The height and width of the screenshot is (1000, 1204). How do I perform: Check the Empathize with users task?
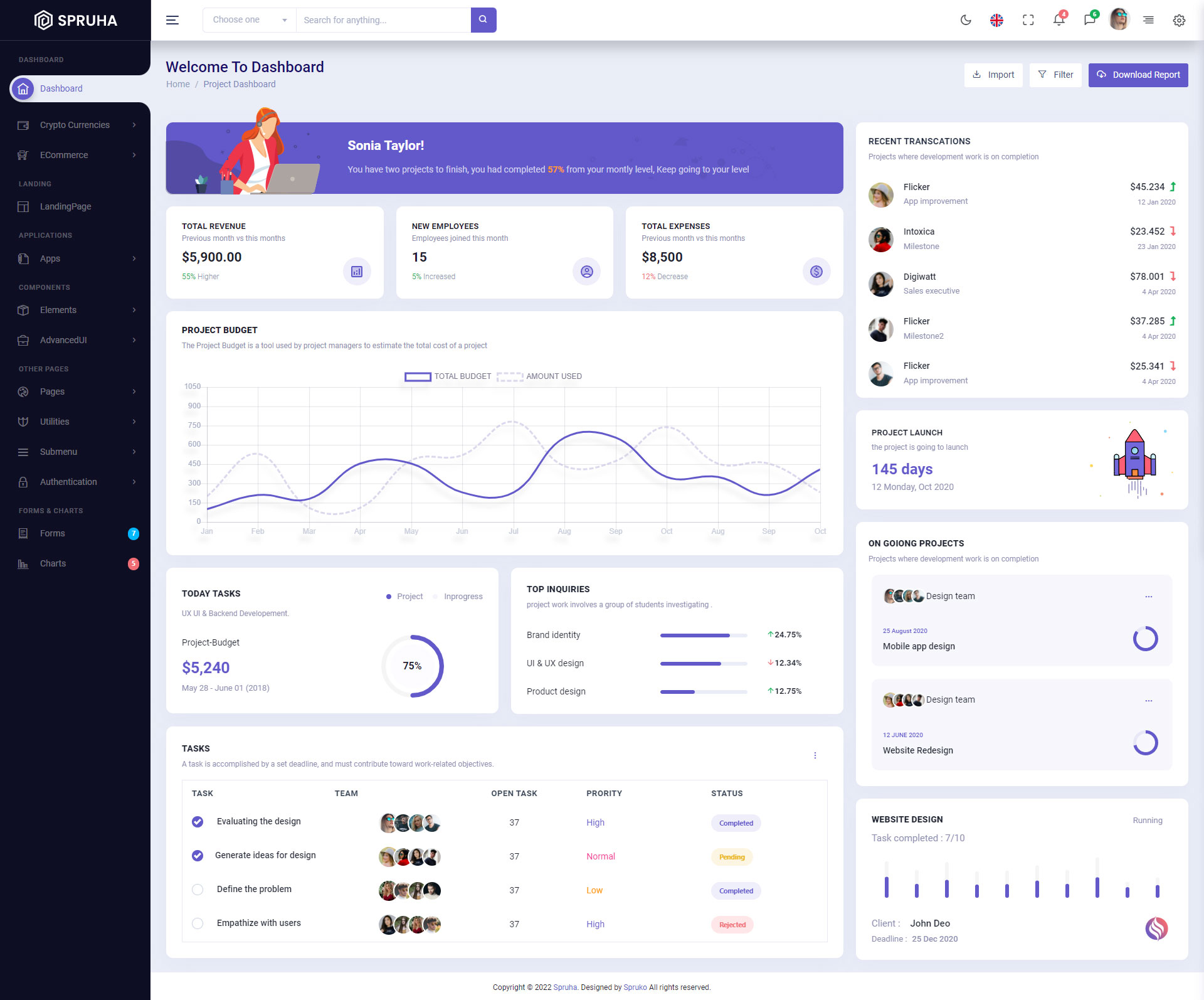[x=198, y=923]
